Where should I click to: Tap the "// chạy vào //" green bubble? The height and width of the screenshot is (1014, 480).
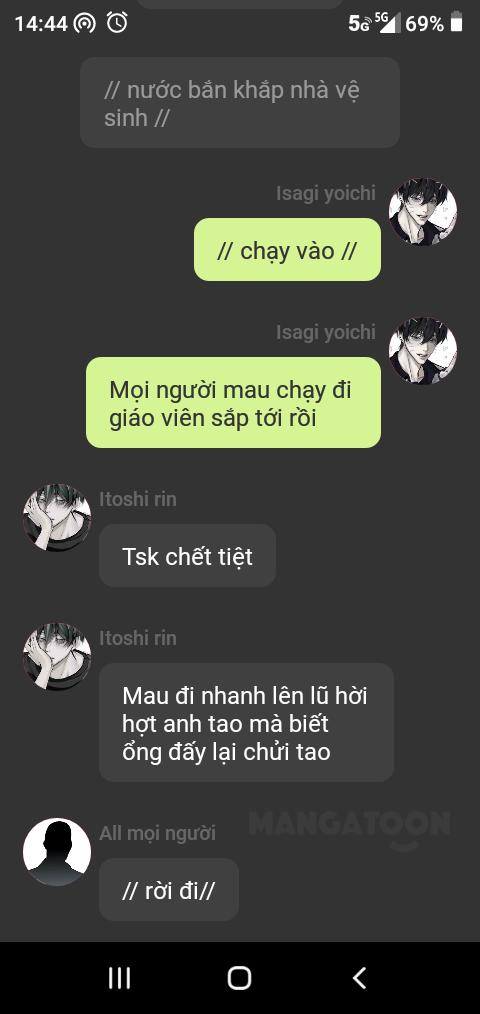(287, 250)
